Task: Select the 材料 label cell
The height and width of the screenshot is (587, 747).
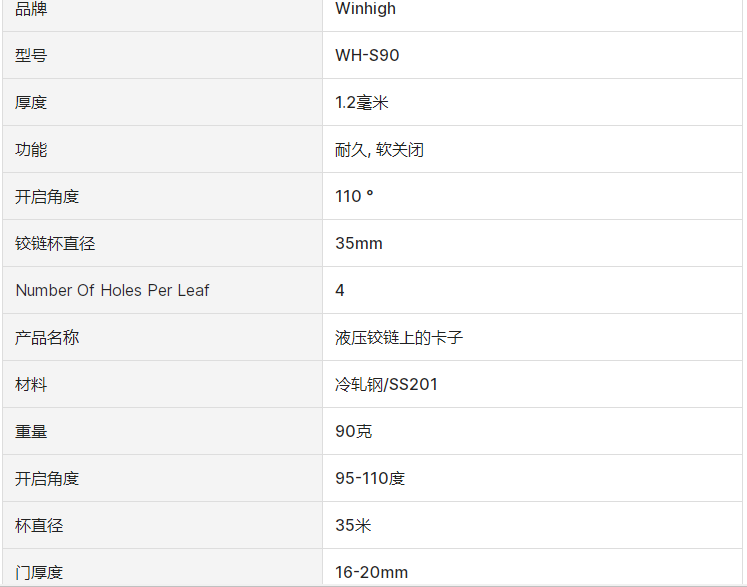Action: [31, 384]
